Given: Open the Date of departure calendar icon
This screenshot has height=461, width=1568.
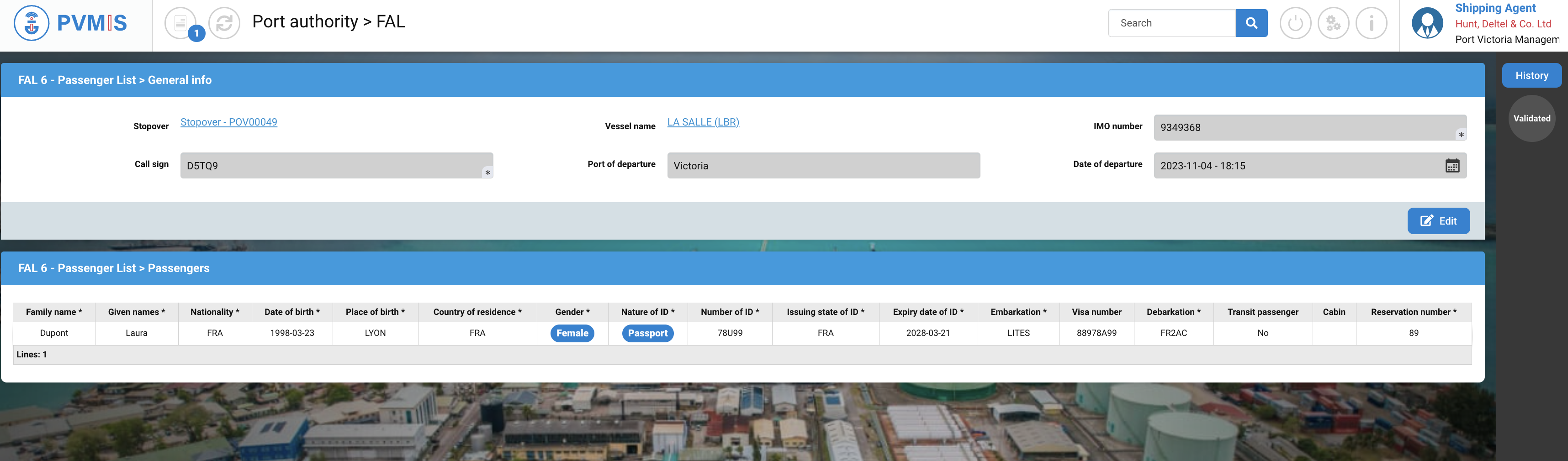Looking at the screenshot, I should pos(1452,165).
